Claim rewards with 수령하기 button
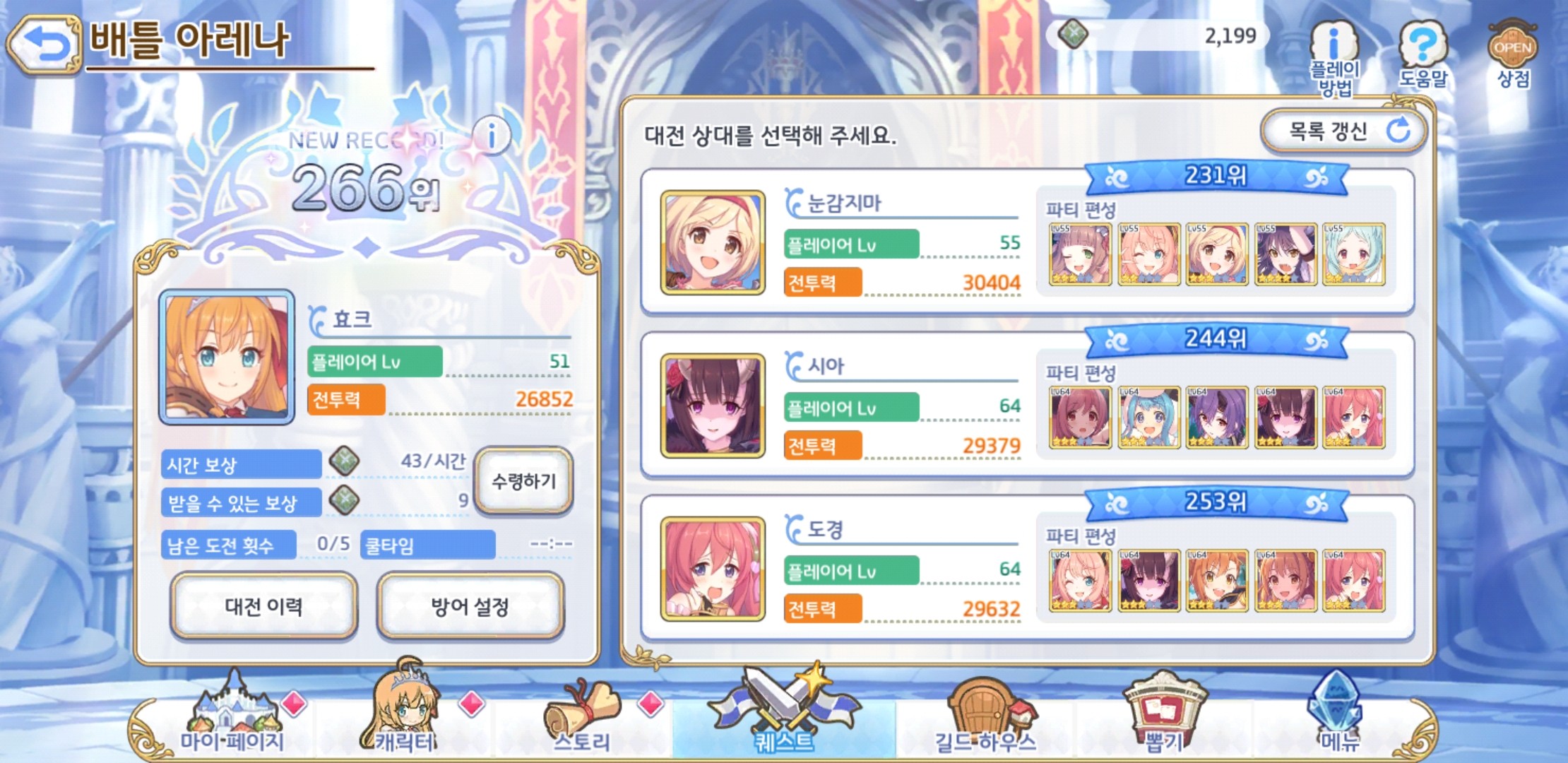1568x763 pixels. (523, 481)
